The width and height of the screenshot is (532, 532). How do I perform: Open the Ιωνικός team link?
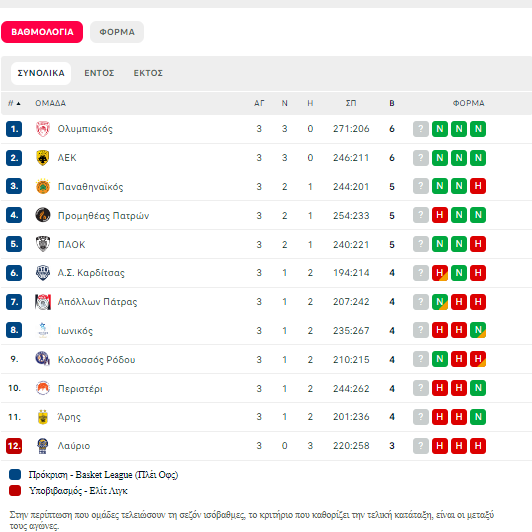coord(75,331)
